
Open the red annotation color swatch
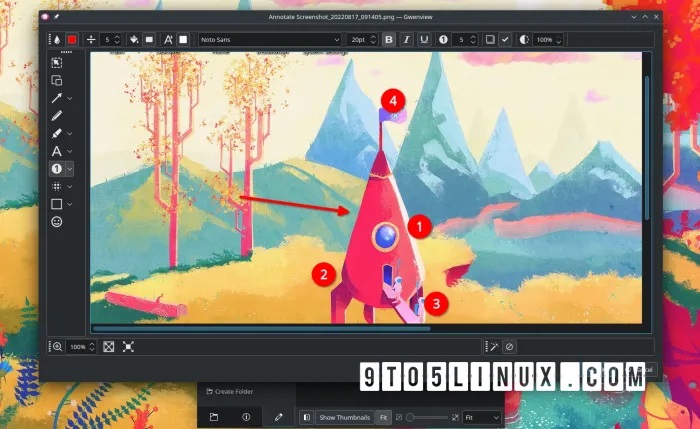(72, 40)
